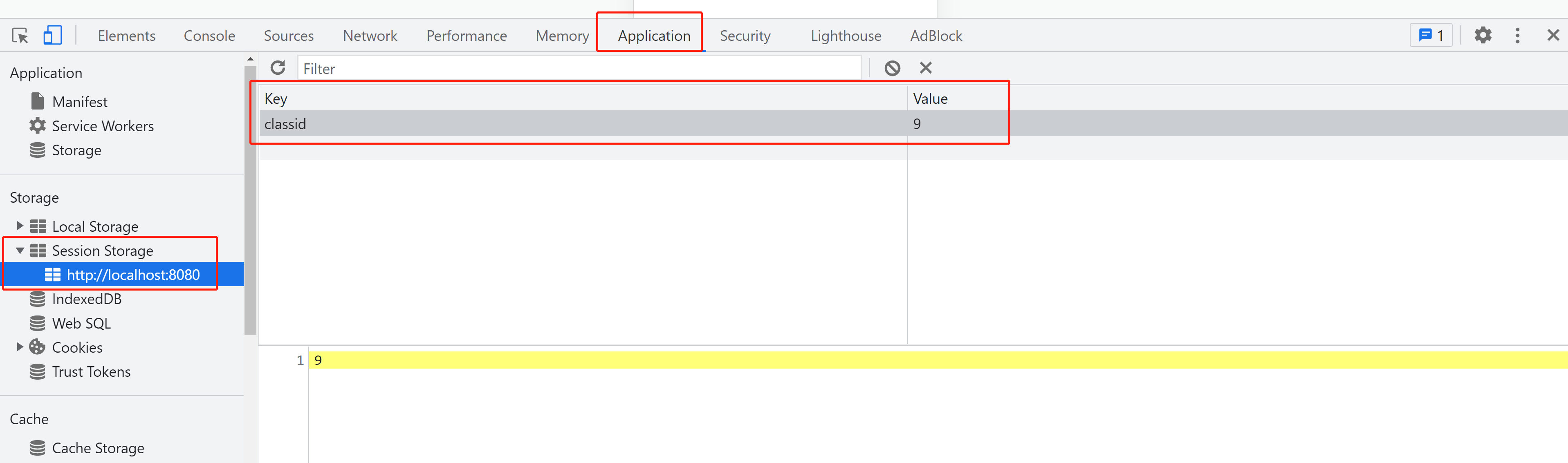Switch to the Console tab

click(209, 36)
